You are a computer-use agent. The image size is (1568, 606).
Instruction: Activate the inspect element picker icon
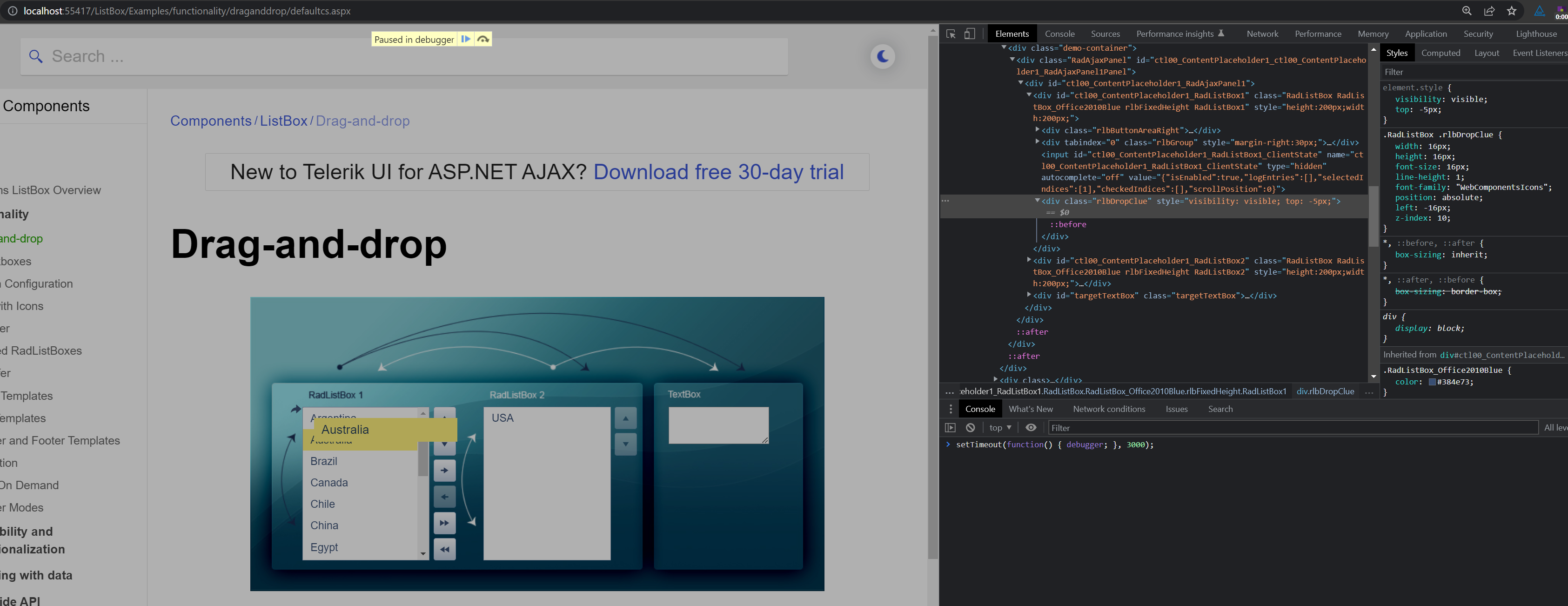click(x=951, y=34)
